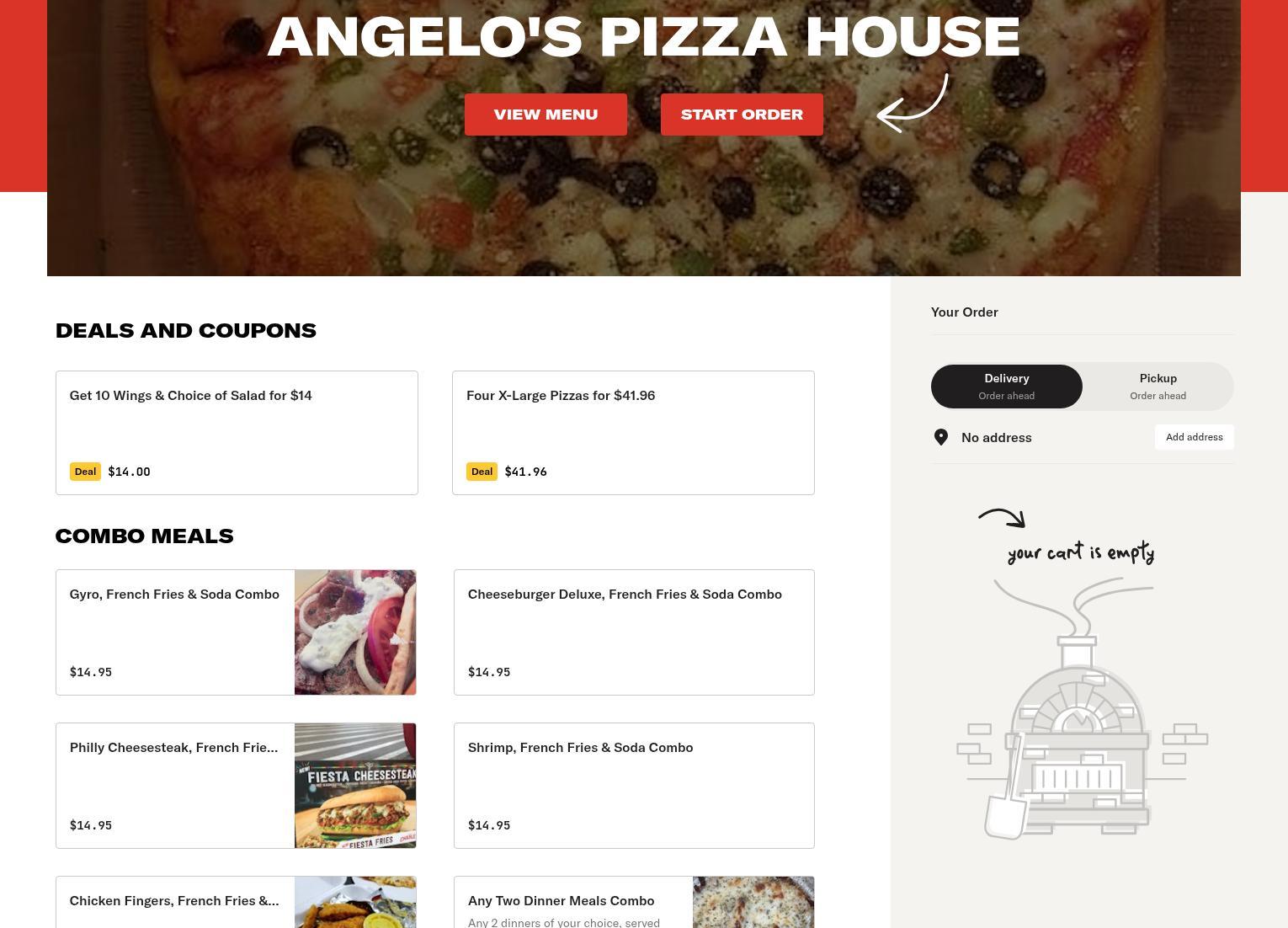The height and width of the screenshot is (928, 1288).
Task: Click the white arrow pointing to Start Order
Action: [913, 103]
